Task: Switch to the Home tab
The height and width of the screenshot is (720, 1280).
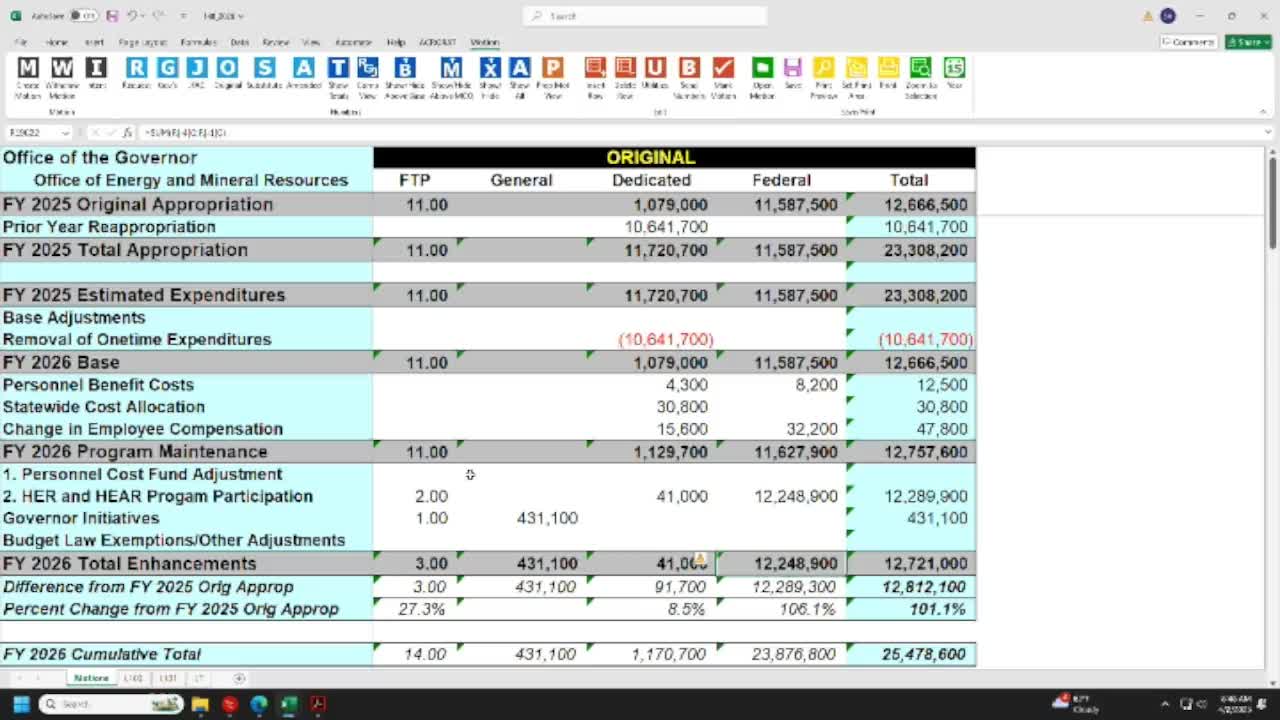Action: coord(57,42)
